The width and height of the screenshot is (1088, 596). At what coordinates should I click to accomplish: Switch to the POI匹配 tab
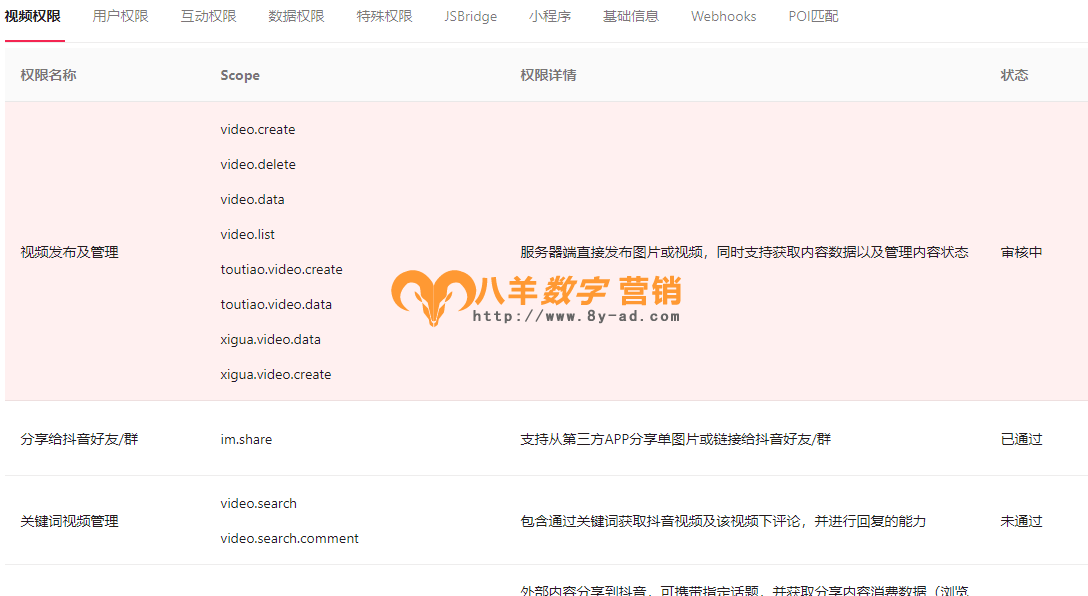pos(813,16)
